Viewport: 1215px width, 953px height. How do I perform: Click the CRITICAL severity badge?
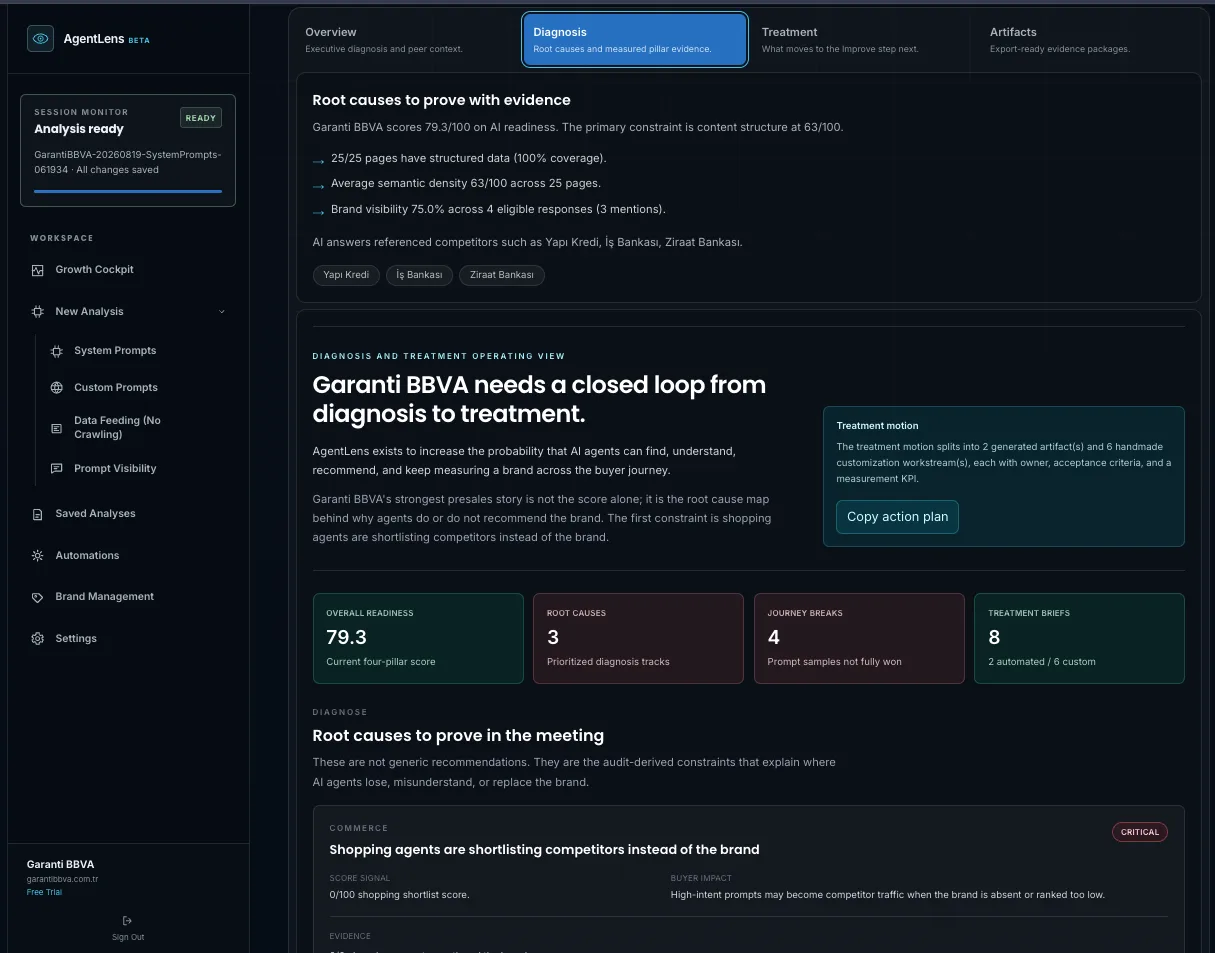(x=1140, y=832)
